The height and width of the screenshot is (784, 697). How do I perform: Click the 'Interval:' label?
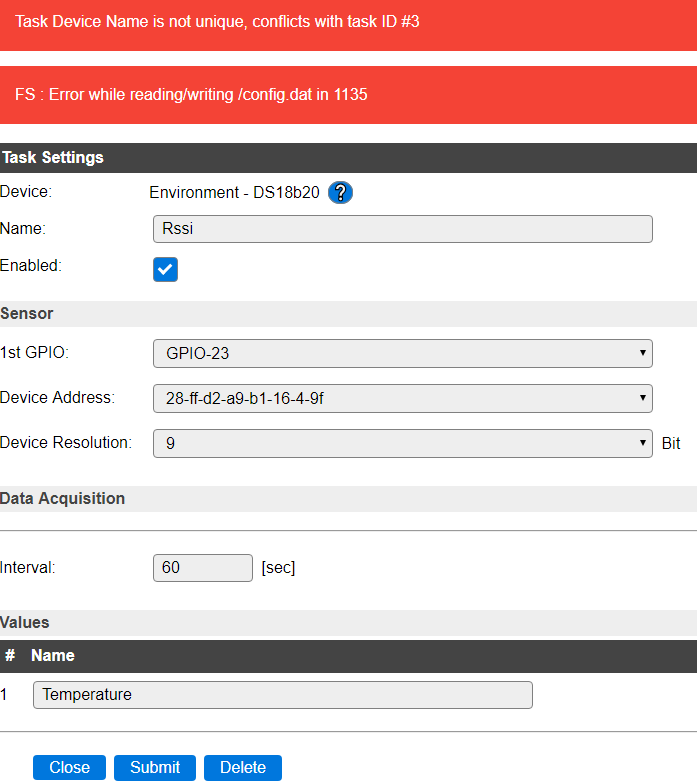(28, 568)
